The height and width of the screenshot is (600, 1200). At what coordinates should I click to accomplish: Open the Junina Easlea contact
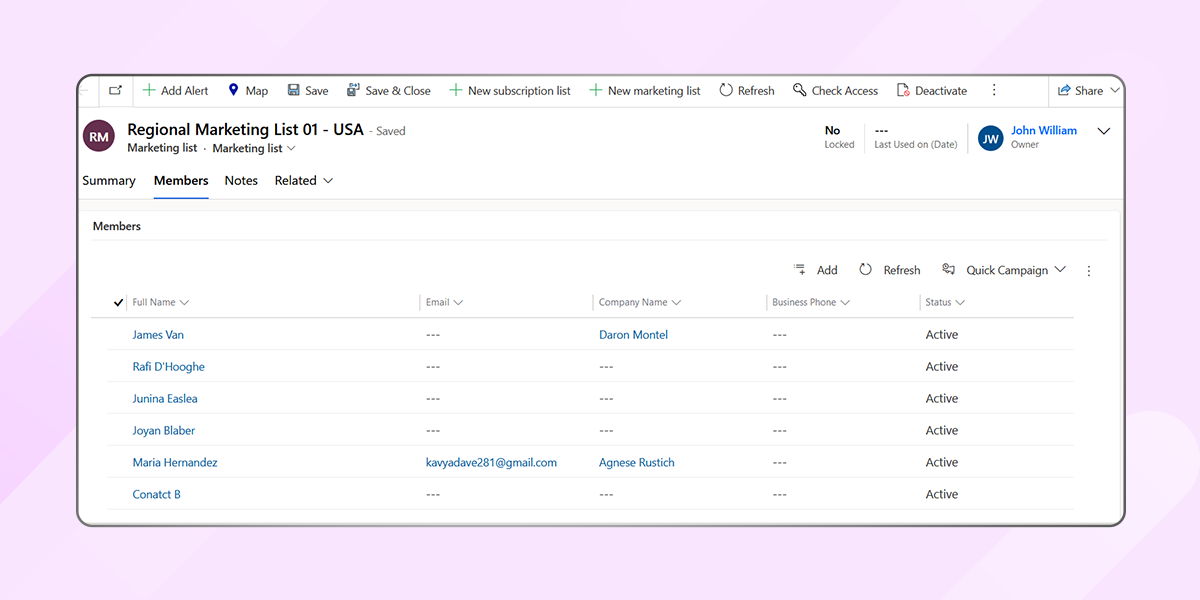(165, 399)
